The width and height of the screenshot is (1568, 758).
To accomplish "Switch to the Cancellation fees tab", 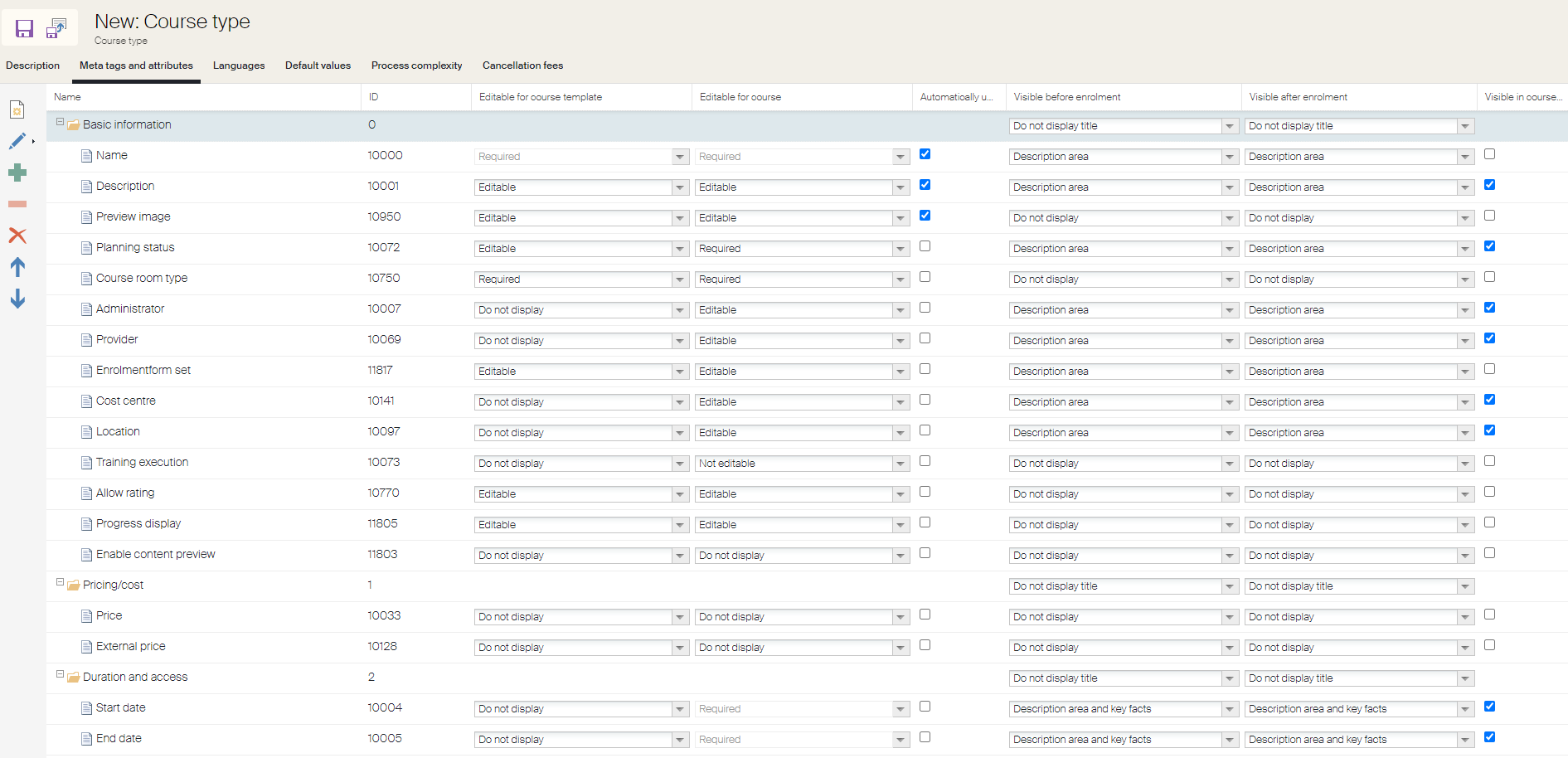I will click(x=522, y=66).
